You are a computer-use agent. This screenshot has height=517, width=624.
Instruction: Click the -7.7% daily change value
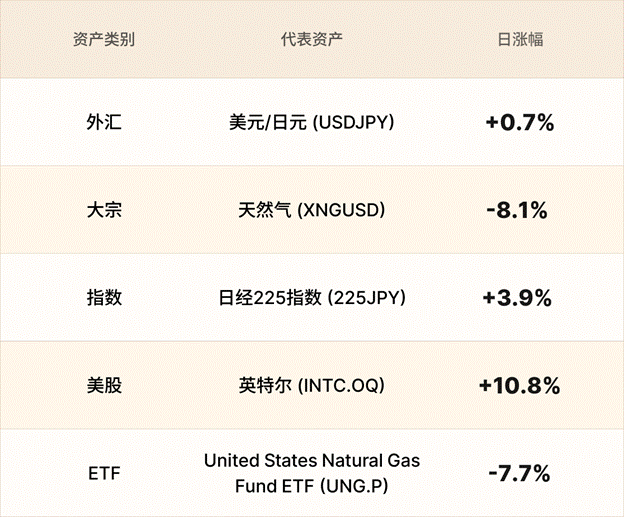coord(520,473)
